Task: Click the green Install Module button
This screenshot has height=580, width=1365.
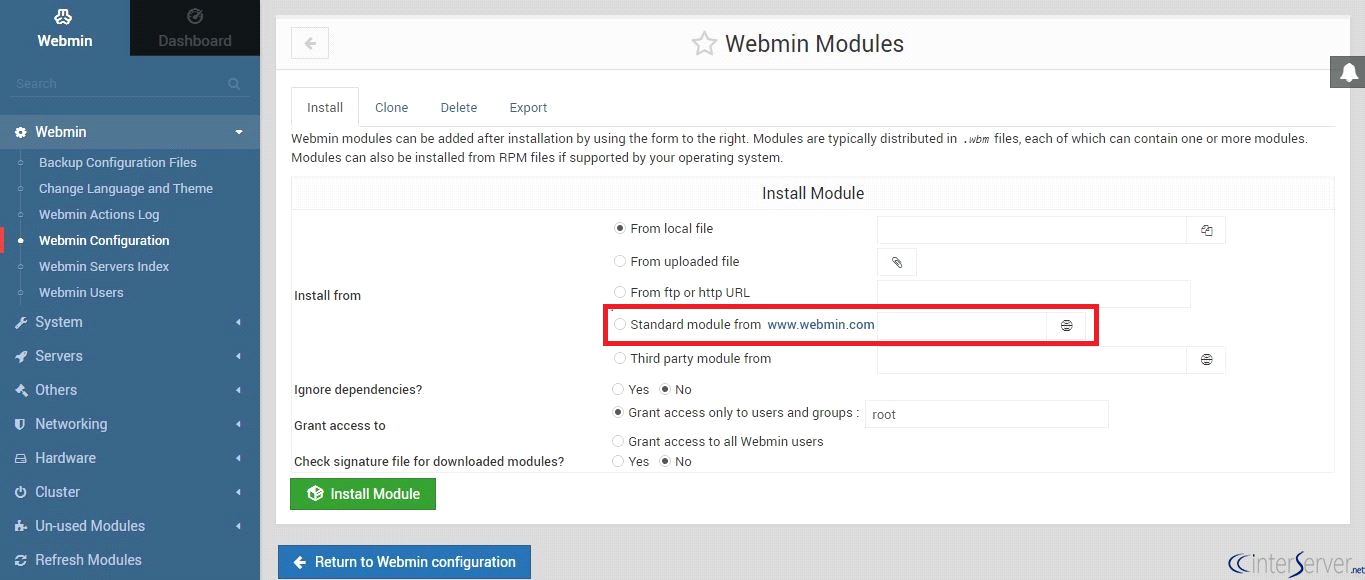Action: (x=363, y=494)
